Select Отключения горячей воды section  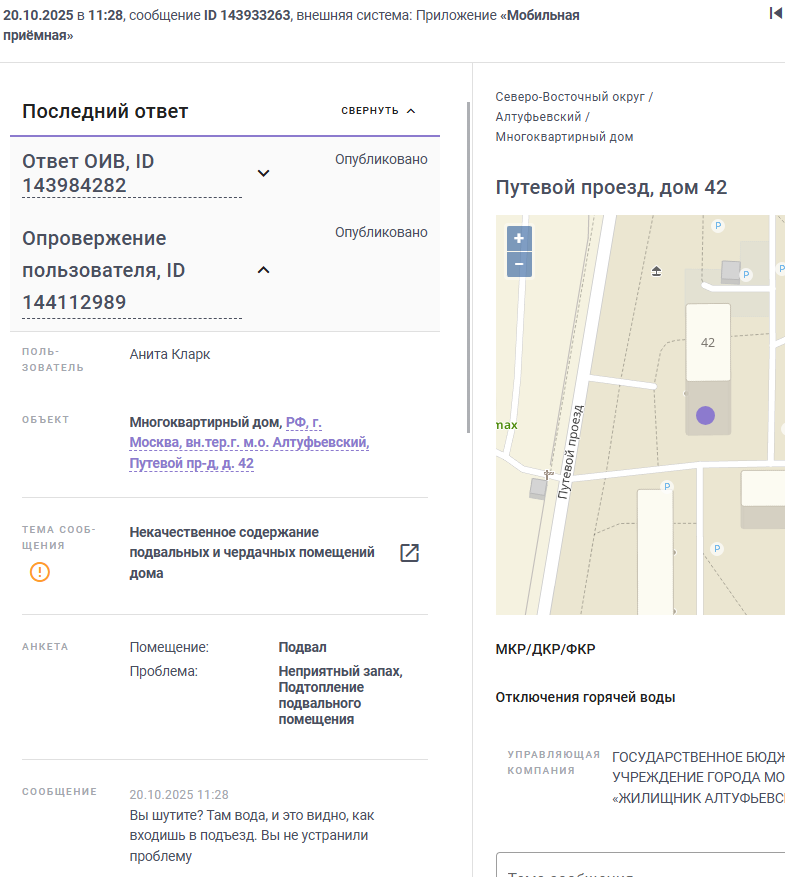[585, 697]
